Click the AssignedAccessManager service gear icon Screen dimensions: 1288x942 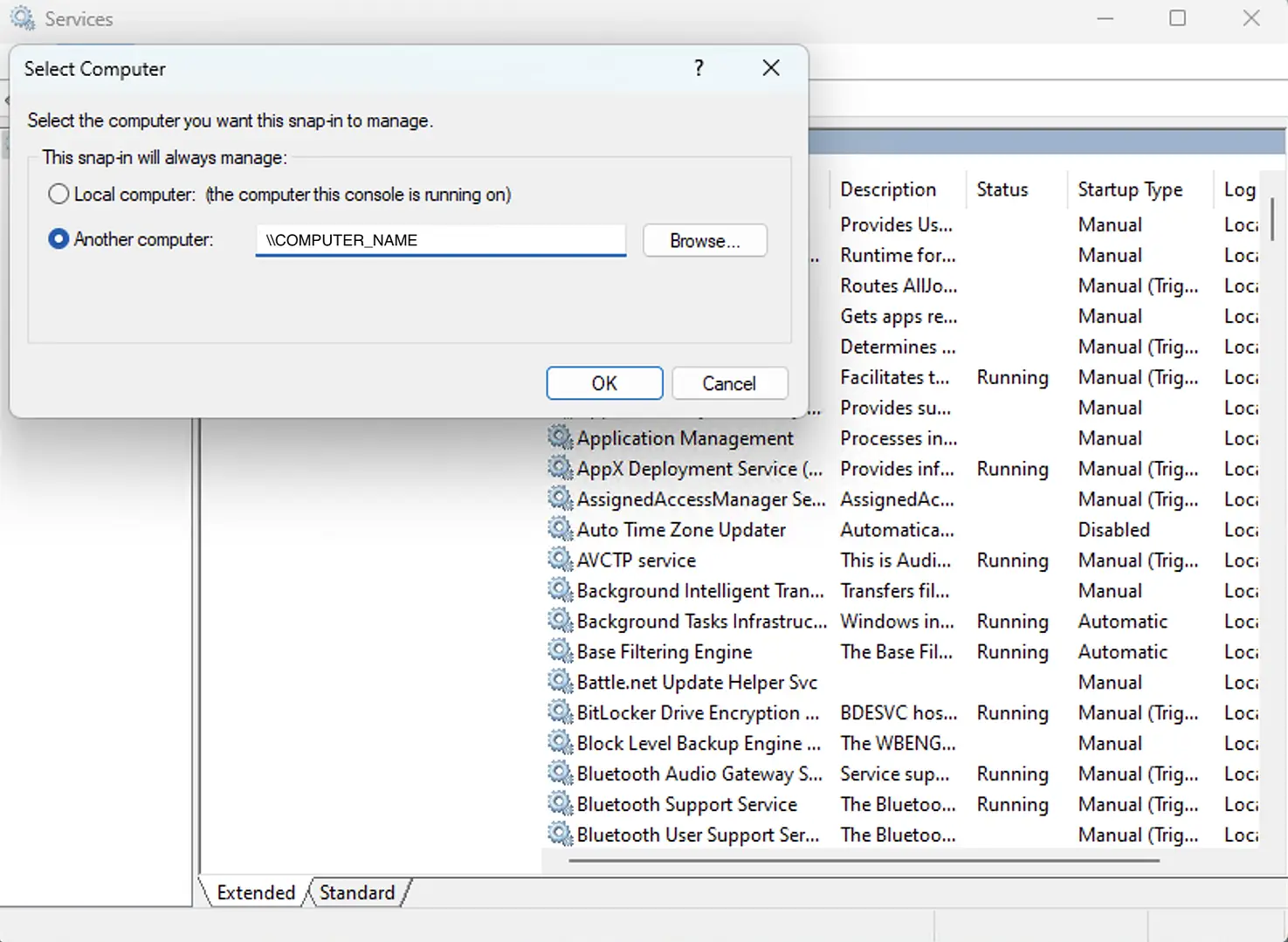coord(560,499)
